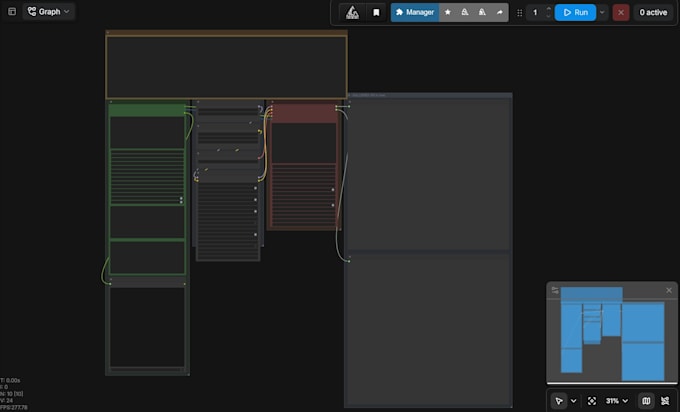680x412 pixels.
Task: Click the bookmark icon in the top toolbar
Action: click(x=376, y=13)
